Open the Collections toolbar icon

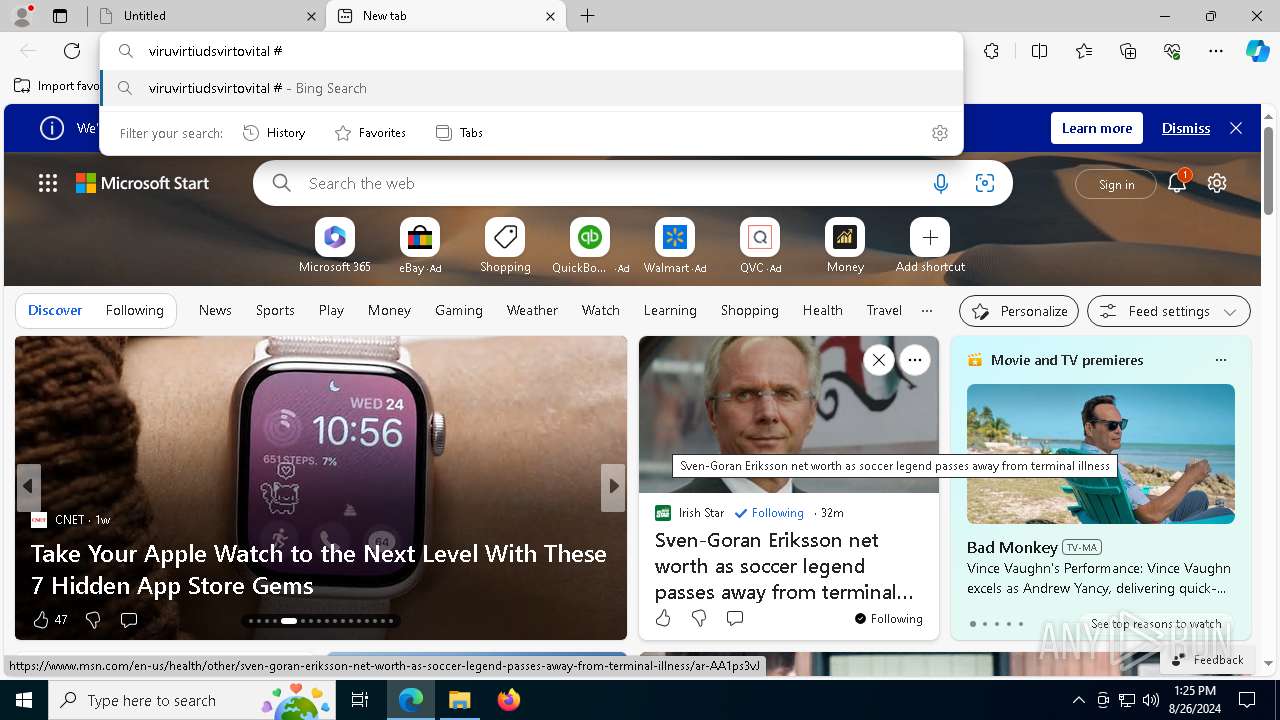tap(1128, 51)
